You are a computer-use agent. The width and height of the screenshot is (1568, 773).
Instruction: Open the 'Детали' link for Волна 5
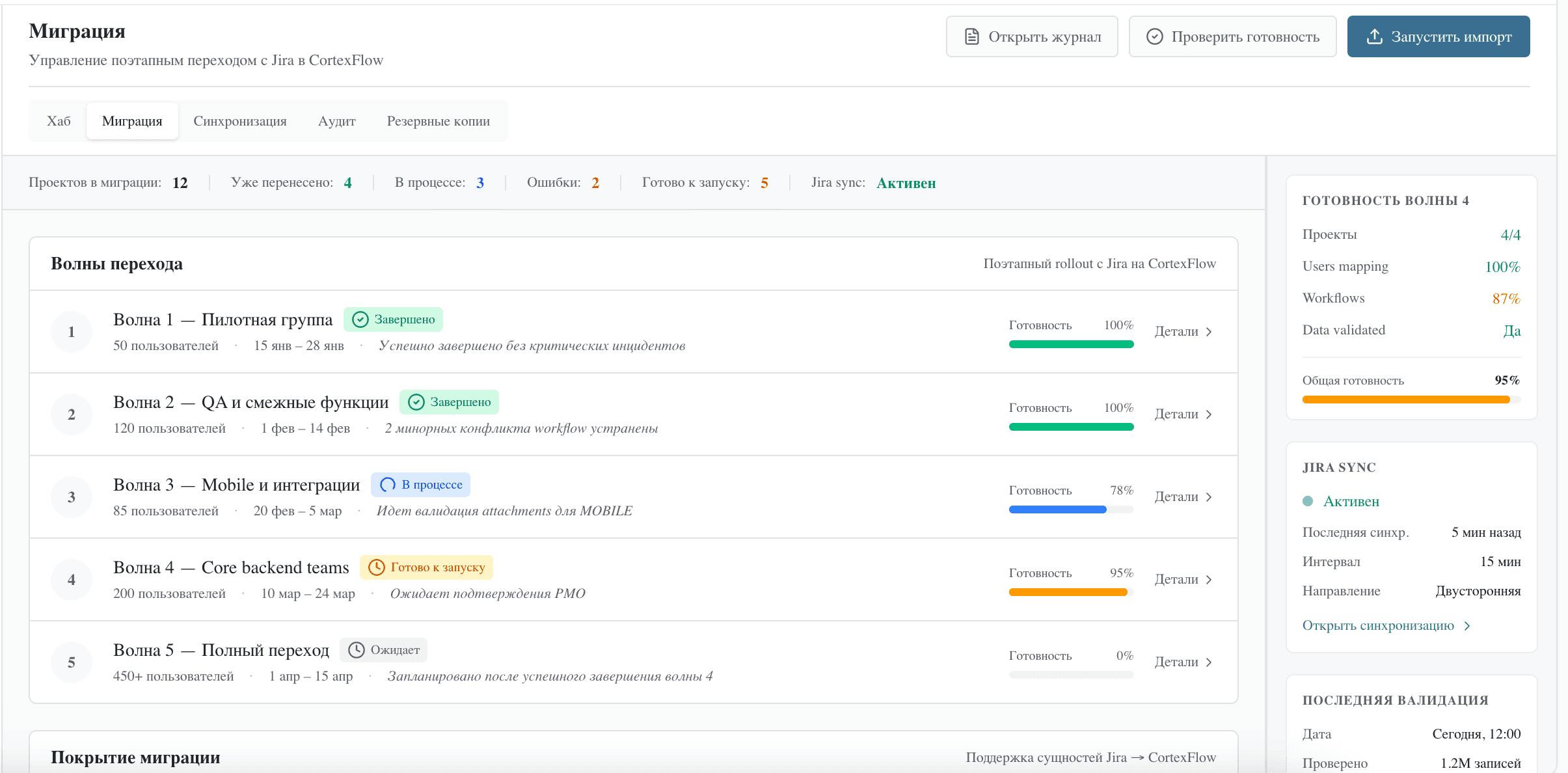pyautogui.click(x=1184, y=662)
